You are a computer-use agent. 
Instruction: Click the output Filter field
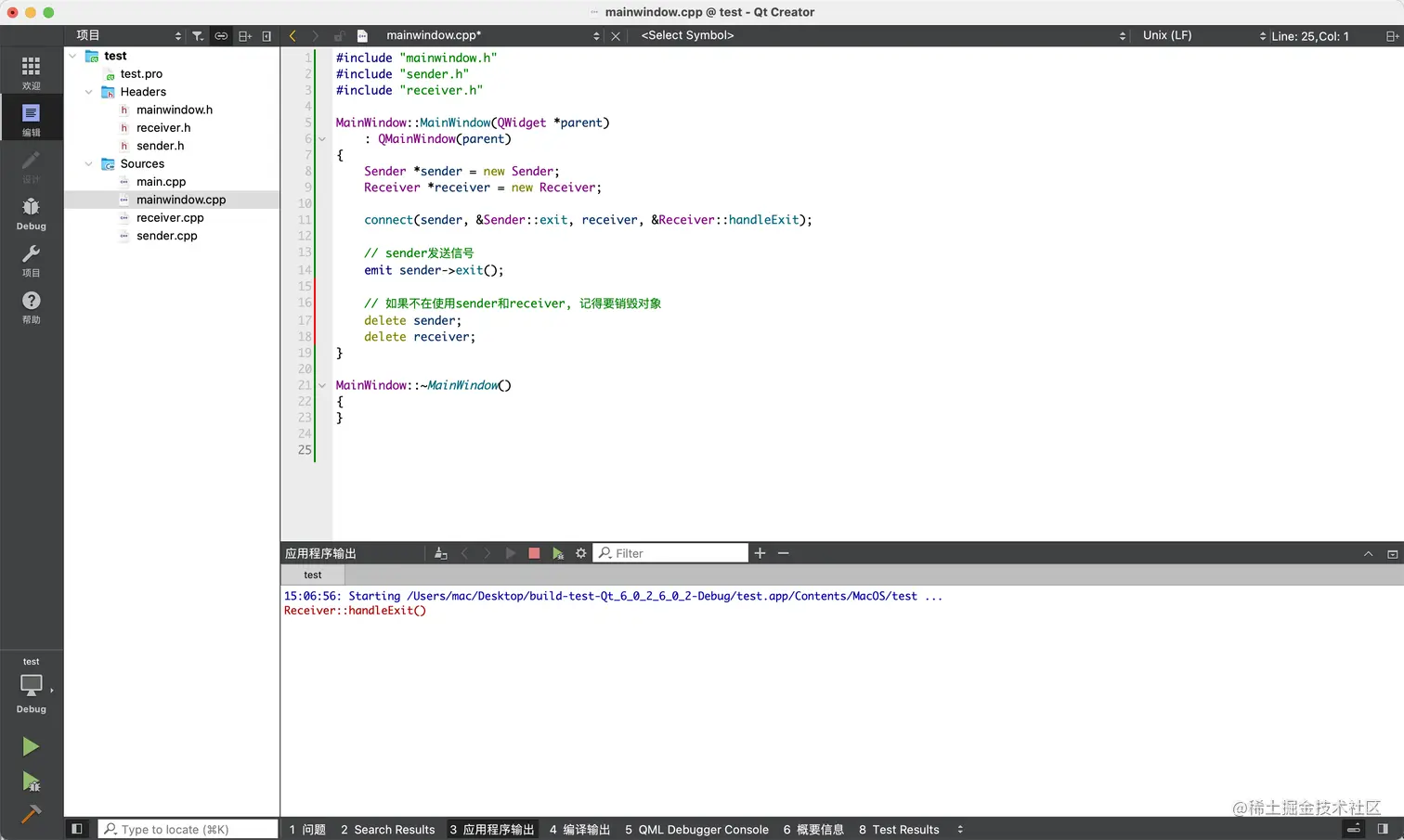coord(670,553)
